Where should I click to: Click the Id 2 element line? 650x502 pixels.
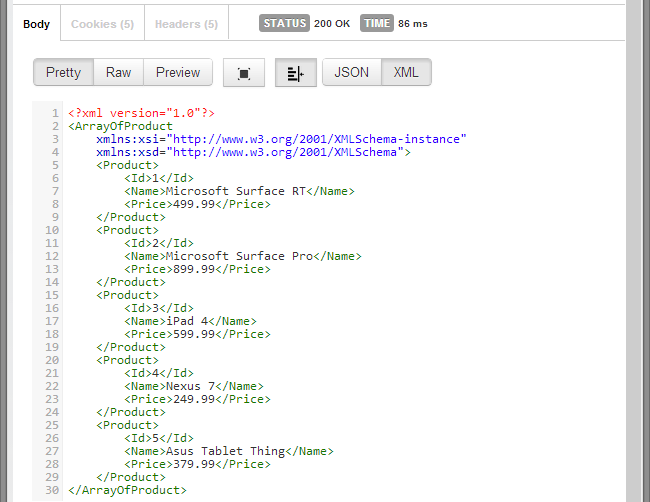(x=159, y=243)
